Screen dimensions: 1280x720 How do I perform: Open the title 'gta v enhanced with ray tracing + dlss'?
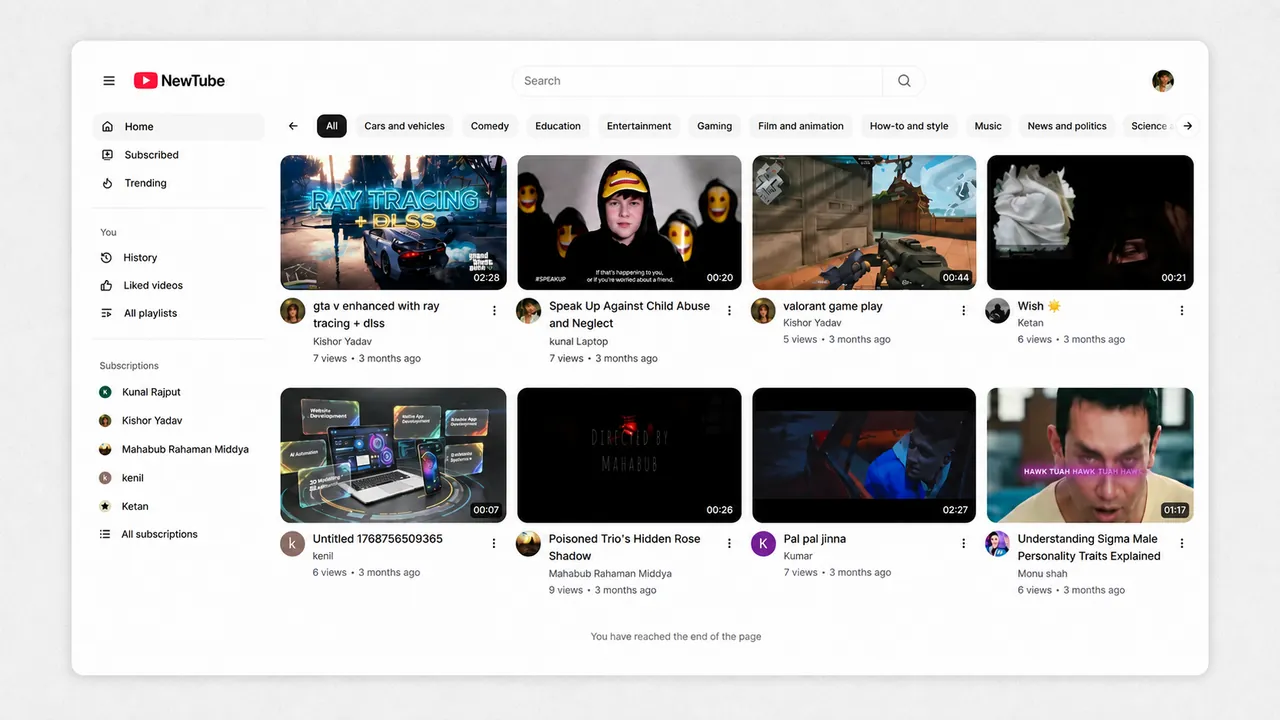point(376,315)
